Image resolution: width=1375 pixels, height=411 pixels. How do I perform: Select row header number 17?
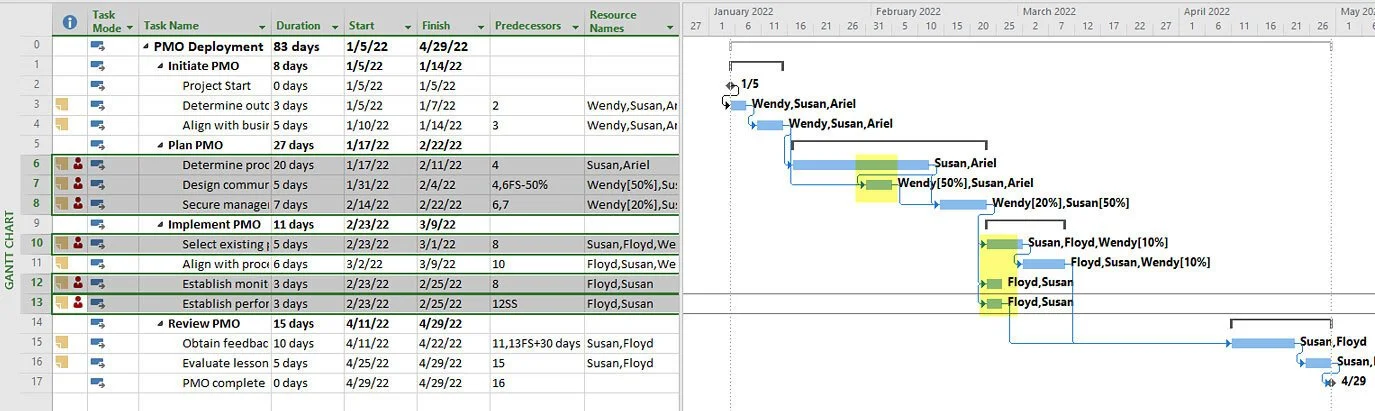(37, 382)
